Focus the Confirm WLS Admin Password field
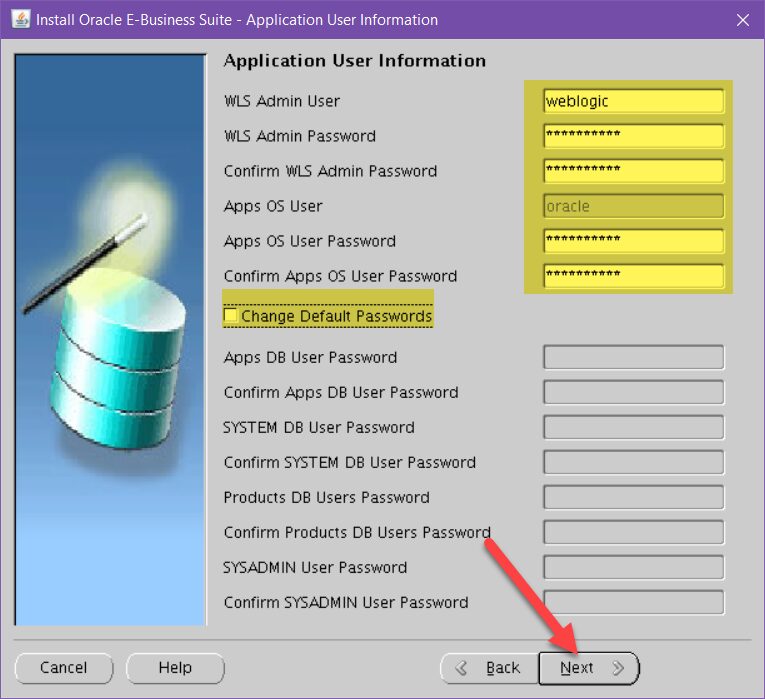Screen dimensions: 765x699 point(633,171)
